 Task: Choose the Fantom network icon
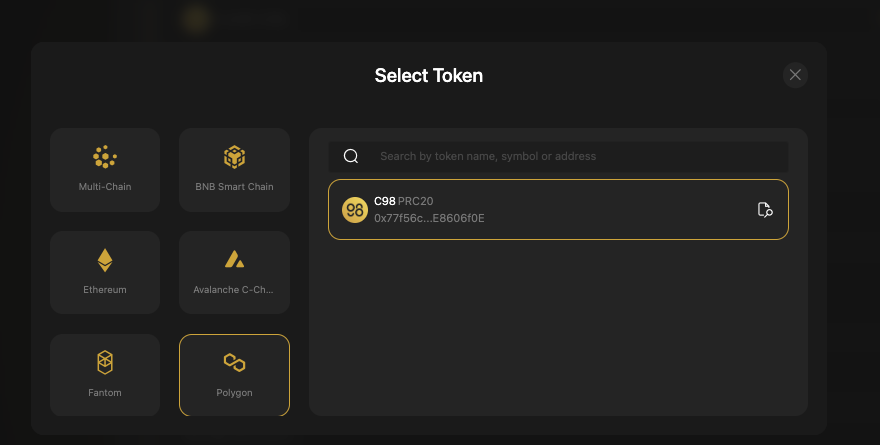tap(105, 362)
